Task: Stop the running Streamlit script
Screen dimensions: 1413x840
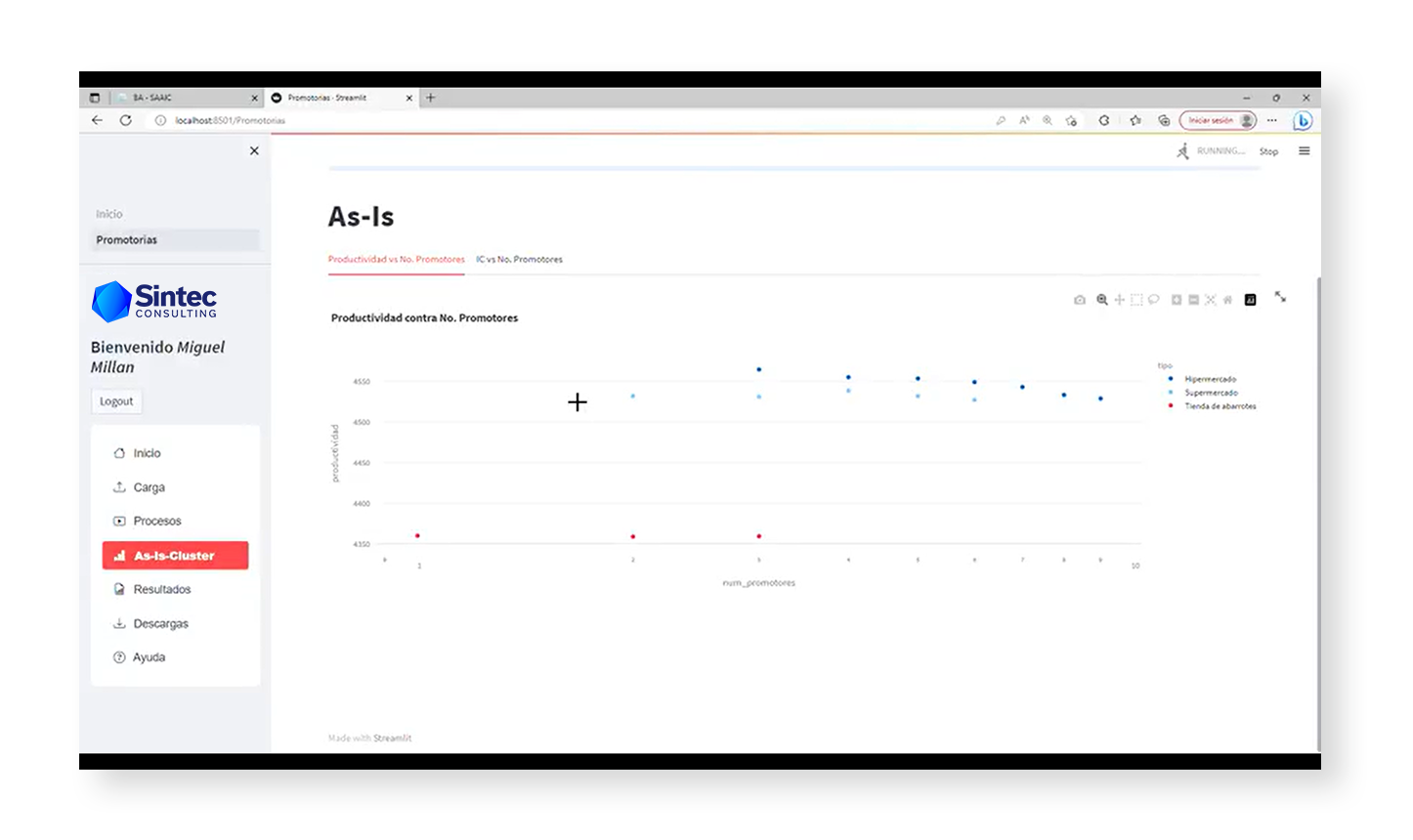Action: (x=1268, y=151)
